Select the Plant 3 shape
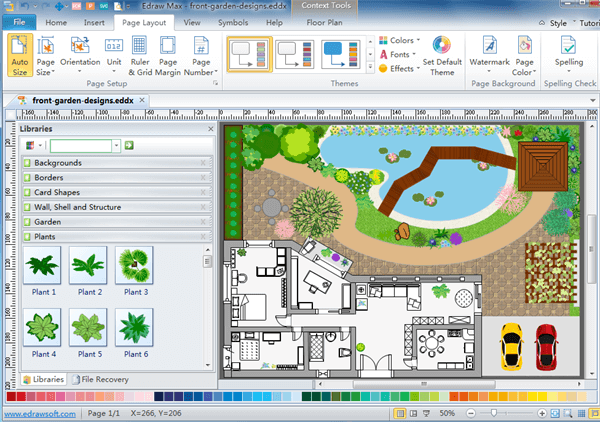 click(136, 267)
